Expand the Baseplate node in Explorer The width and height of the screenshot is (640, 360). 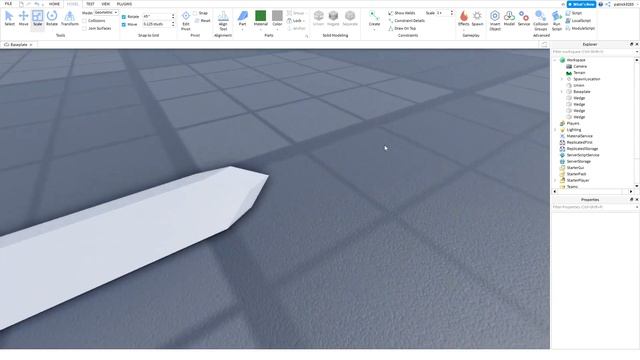tap(562, 91)
